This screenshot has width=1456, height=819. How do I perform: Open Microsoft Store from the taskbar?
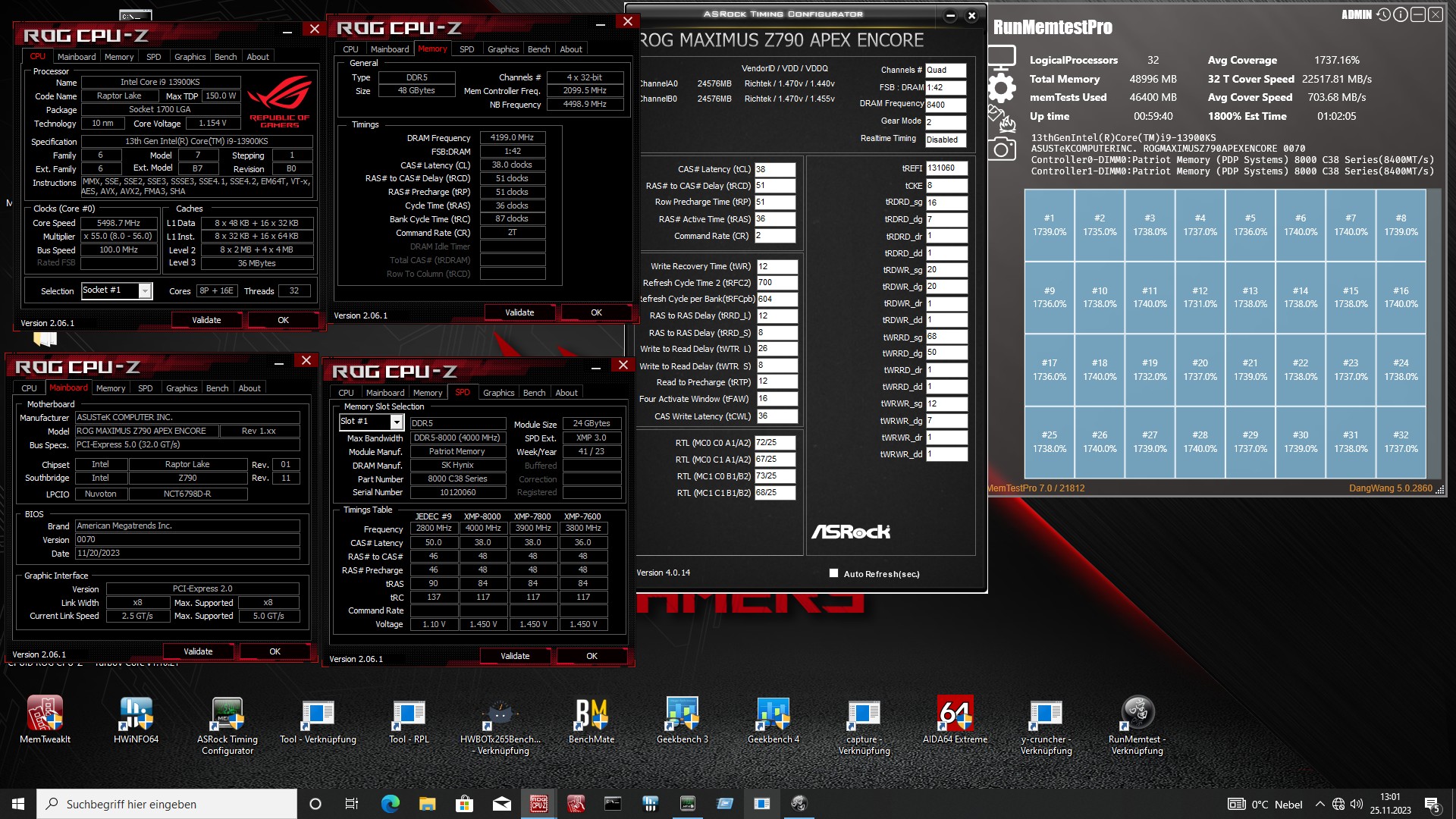coord(465,804)
